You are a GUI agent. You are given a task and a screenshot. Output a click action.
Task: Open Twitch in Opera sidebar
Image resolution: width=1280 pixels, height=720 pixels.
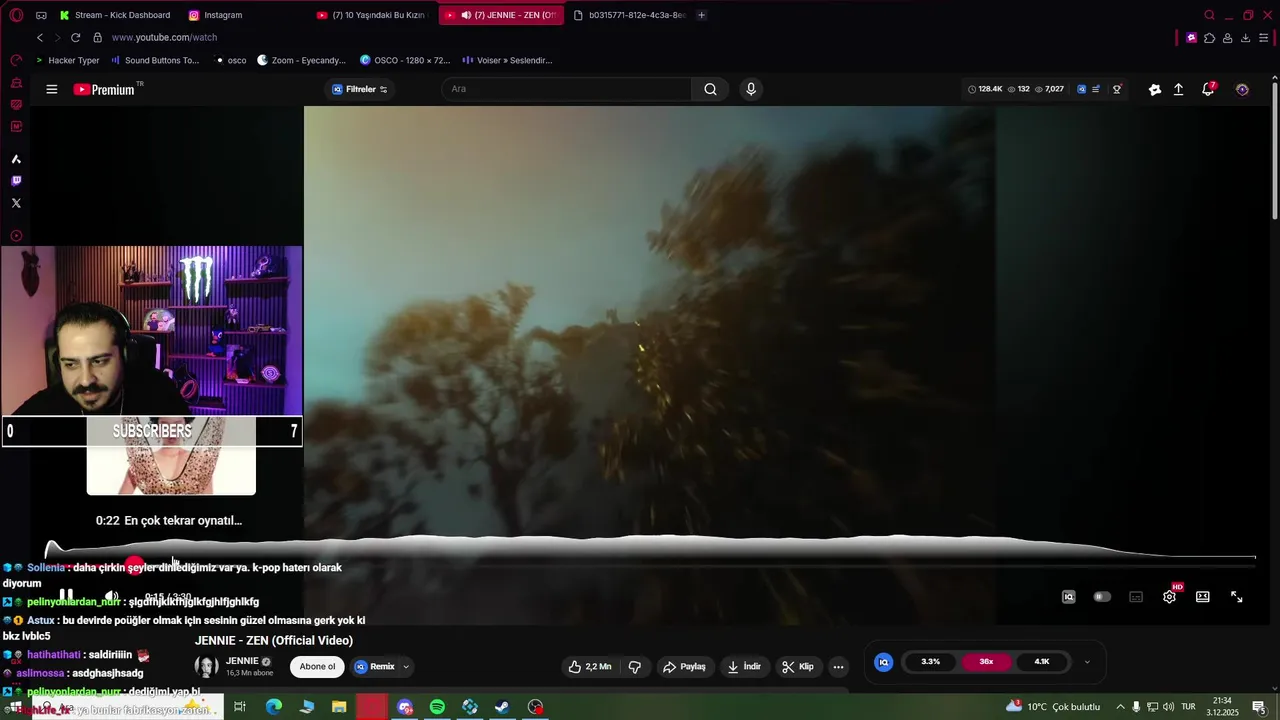(x=16, y=181)
